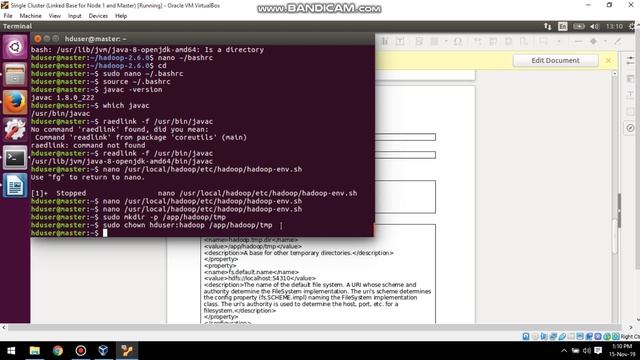The height and width of the screenshot is (360, 640).
Task: Show hidden icons in the Windows system tray
Action: pyautogui.click(x=564, y=351)
